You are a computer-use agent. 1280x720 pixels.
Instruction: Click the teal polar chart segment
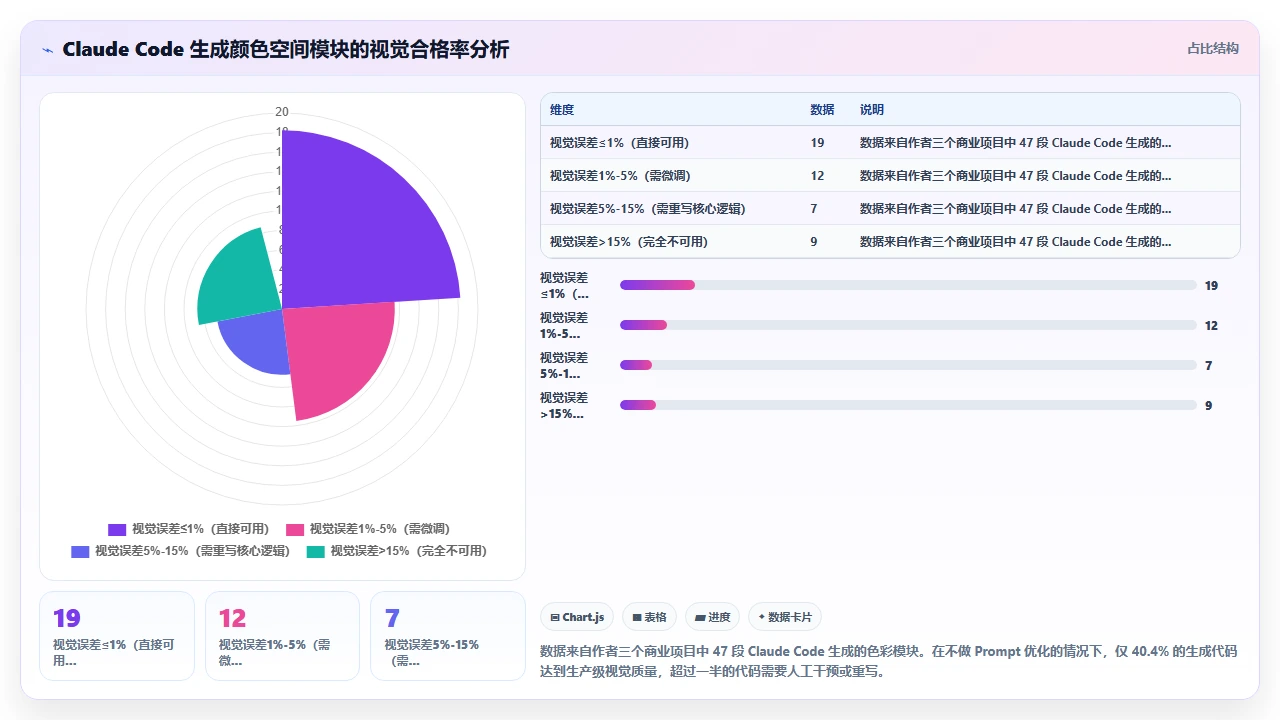tap(240, 275)
